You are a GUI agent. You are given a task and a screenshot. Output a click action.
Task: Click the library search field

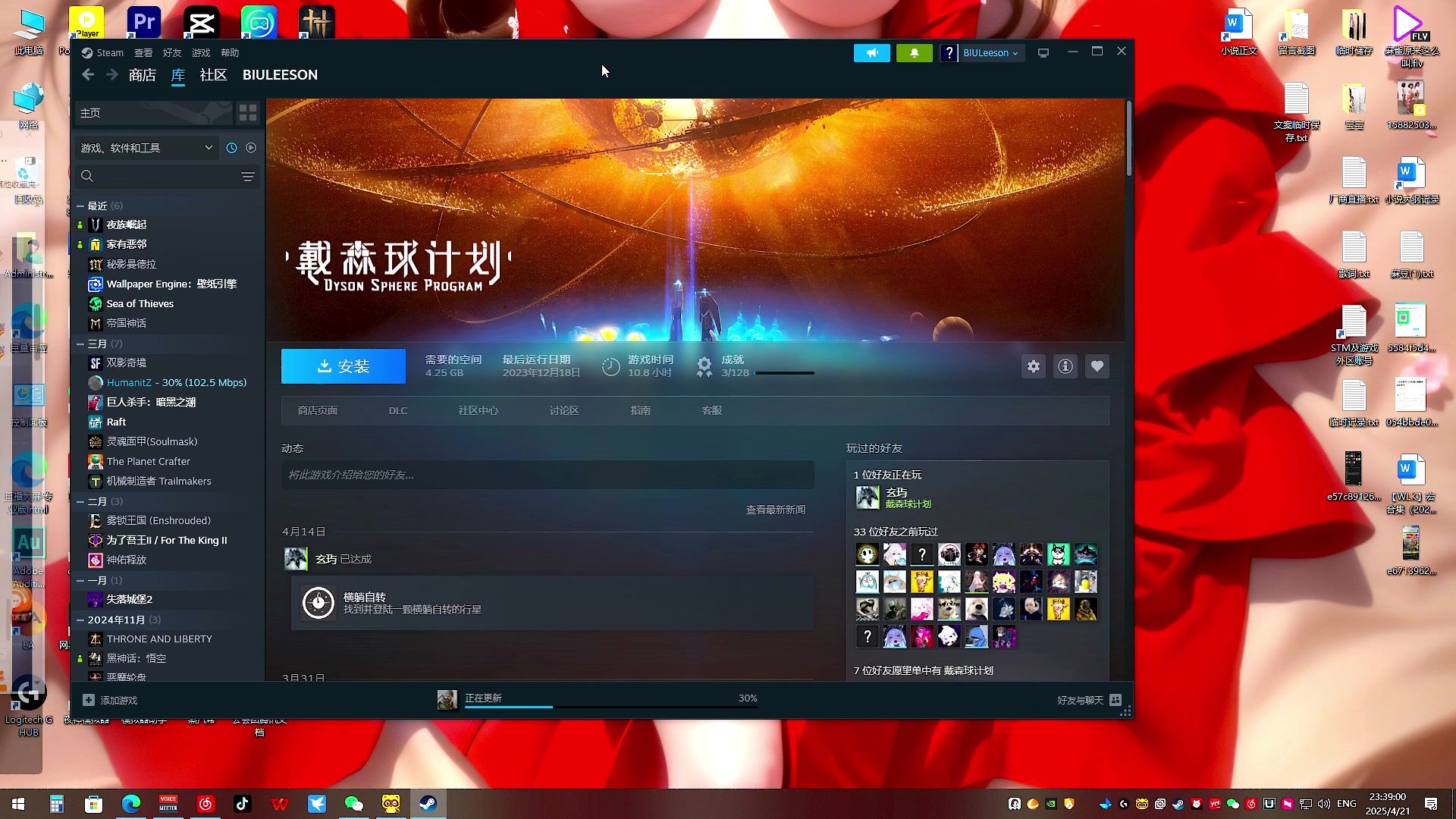click(159, 176)
